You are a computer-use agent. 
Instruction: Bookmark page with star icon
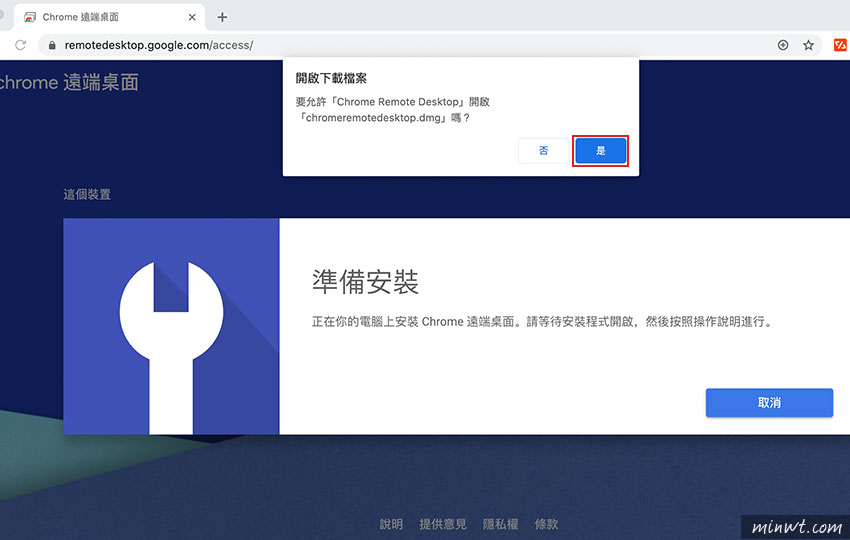(808, 45)
